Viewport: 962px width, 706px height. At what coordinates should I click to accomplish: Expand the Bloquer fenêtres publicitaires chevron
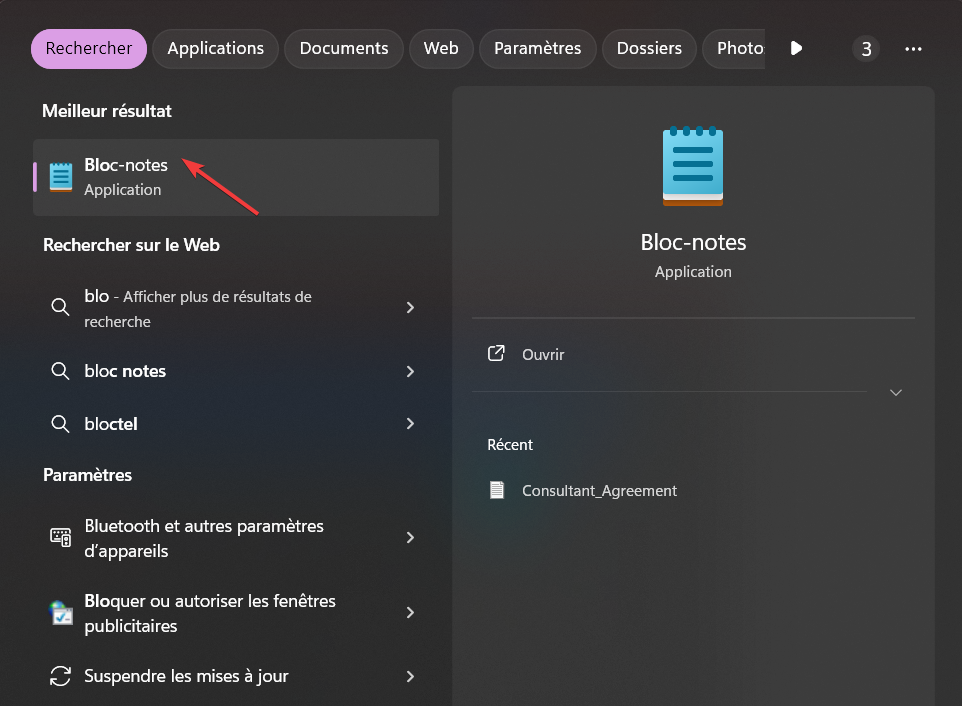[410, 613]
